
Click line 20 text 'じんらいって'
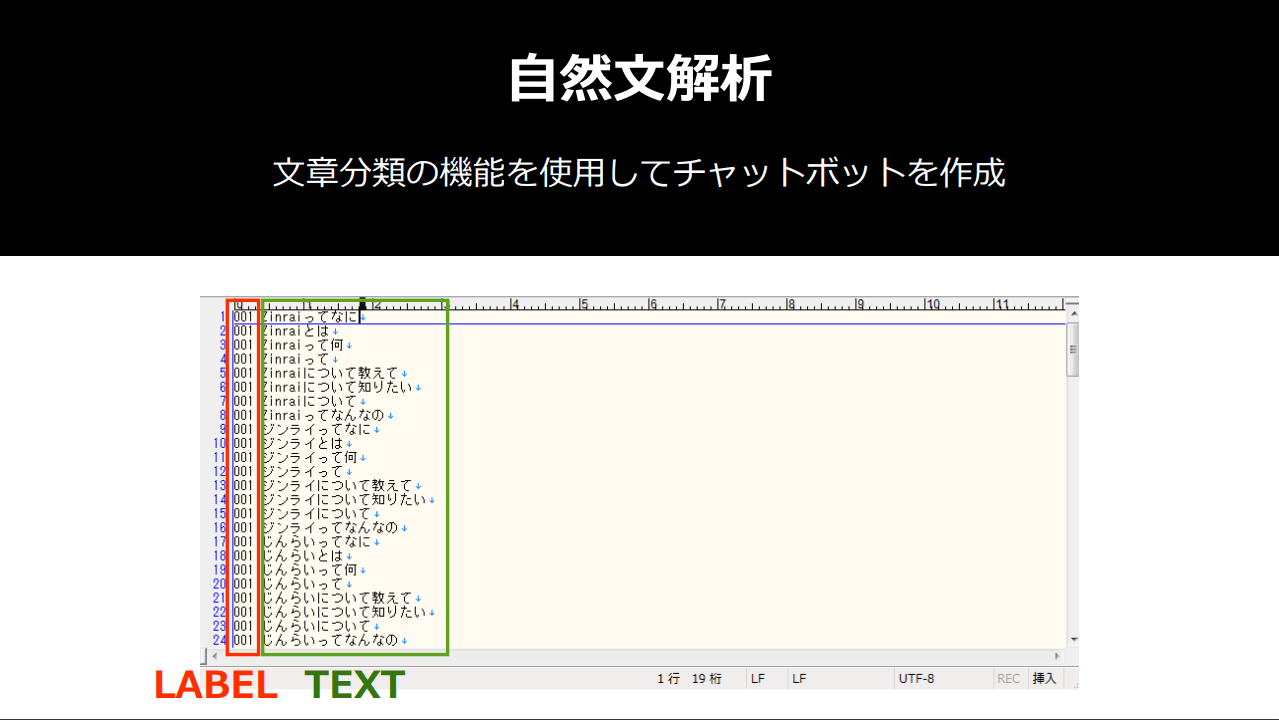click(x=302, y=583)
